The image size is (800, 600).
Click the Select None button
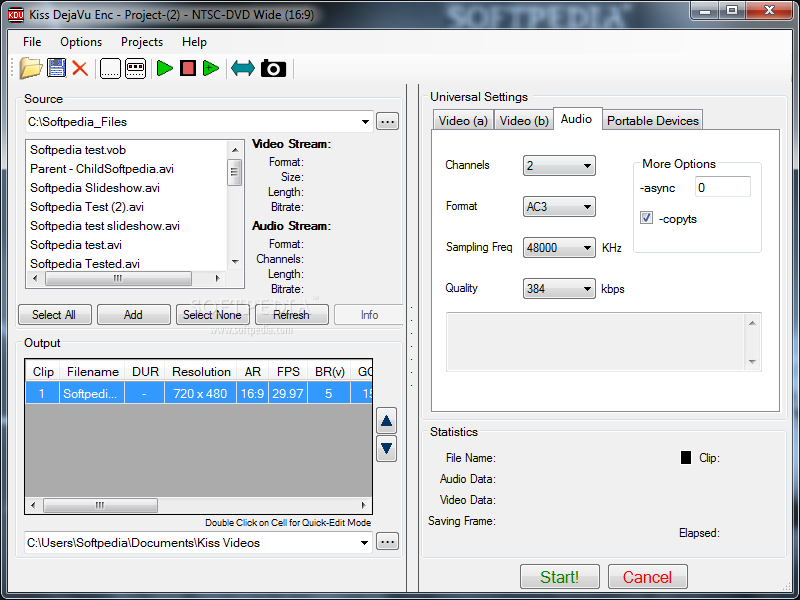pos(212,315)
